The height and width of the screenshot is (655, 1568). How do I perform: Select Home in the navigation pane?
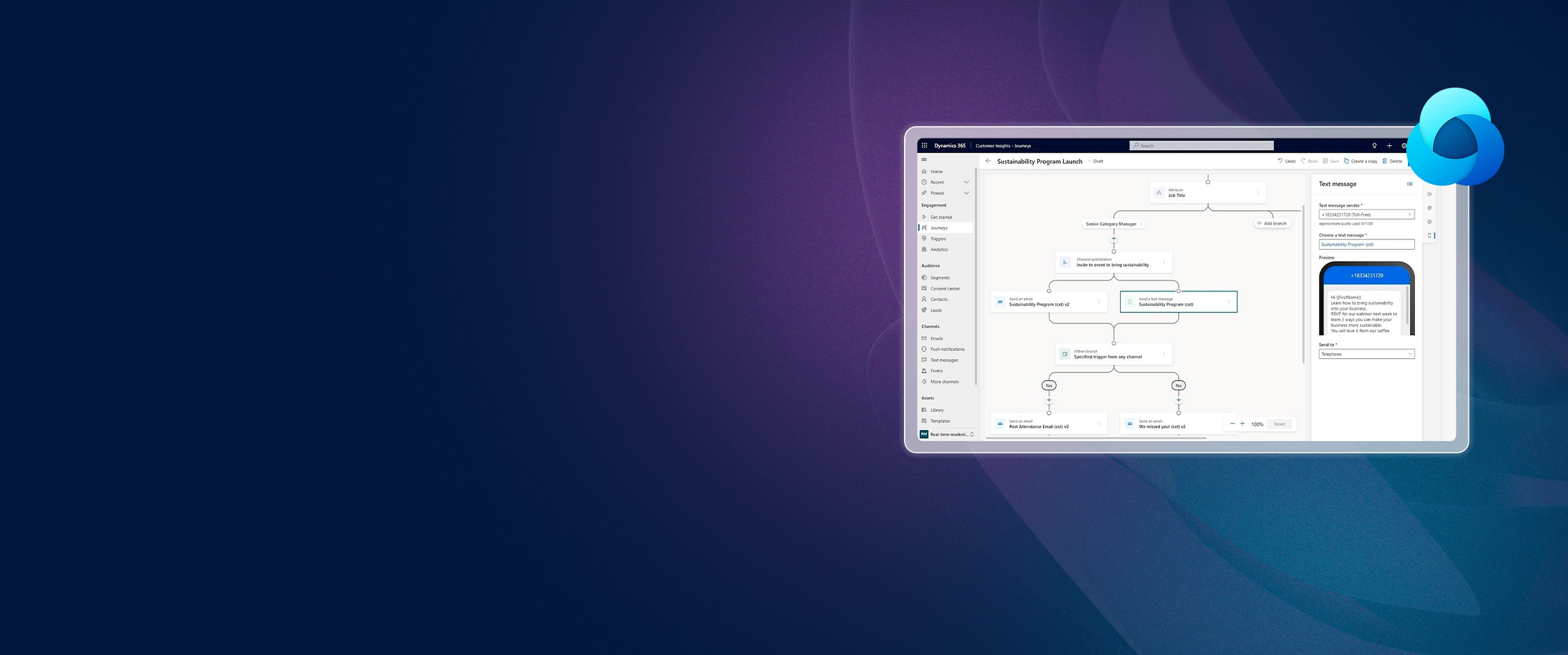pos(935,171)
